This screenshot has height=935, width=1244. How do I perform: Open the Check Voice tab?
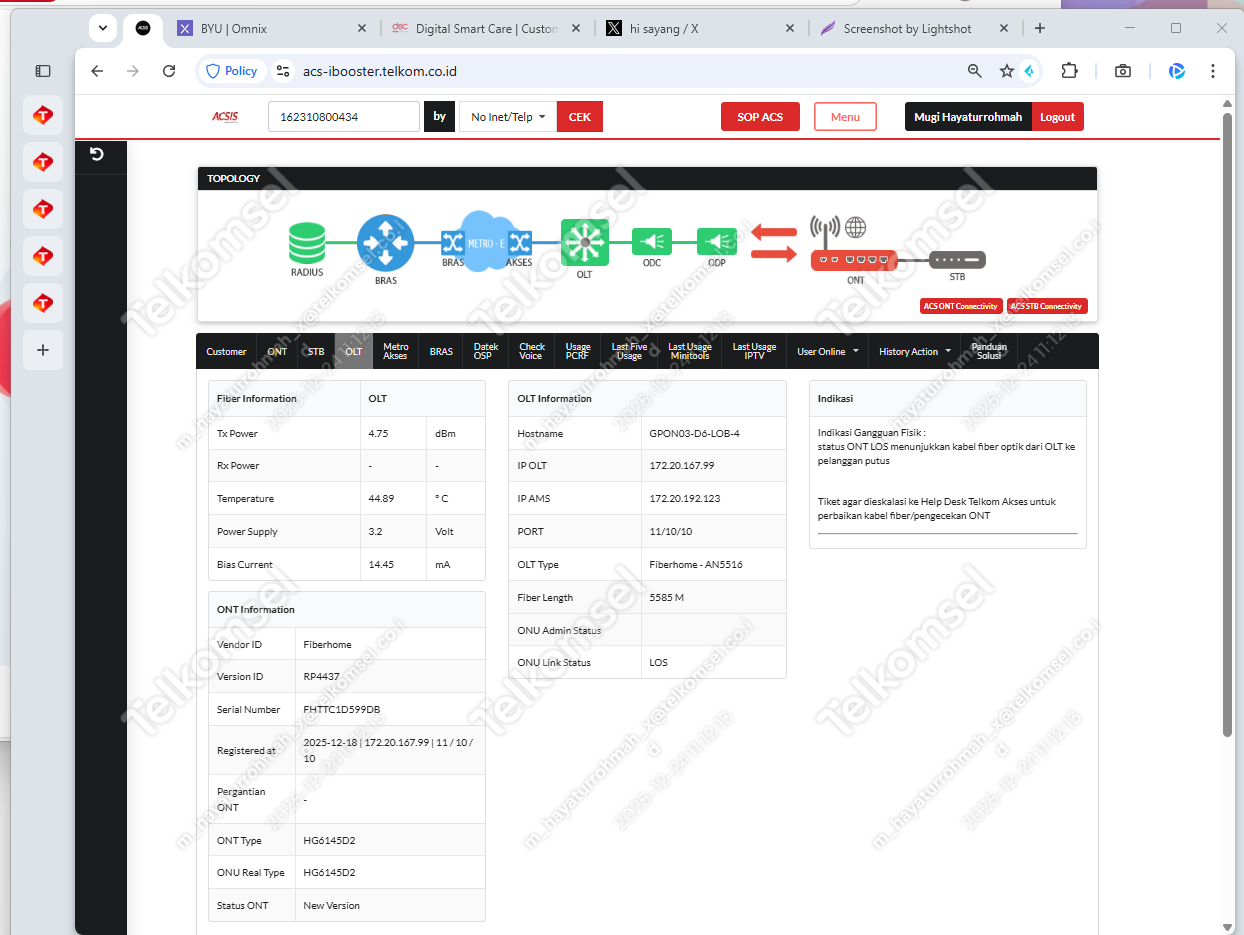tap(532, 351)
